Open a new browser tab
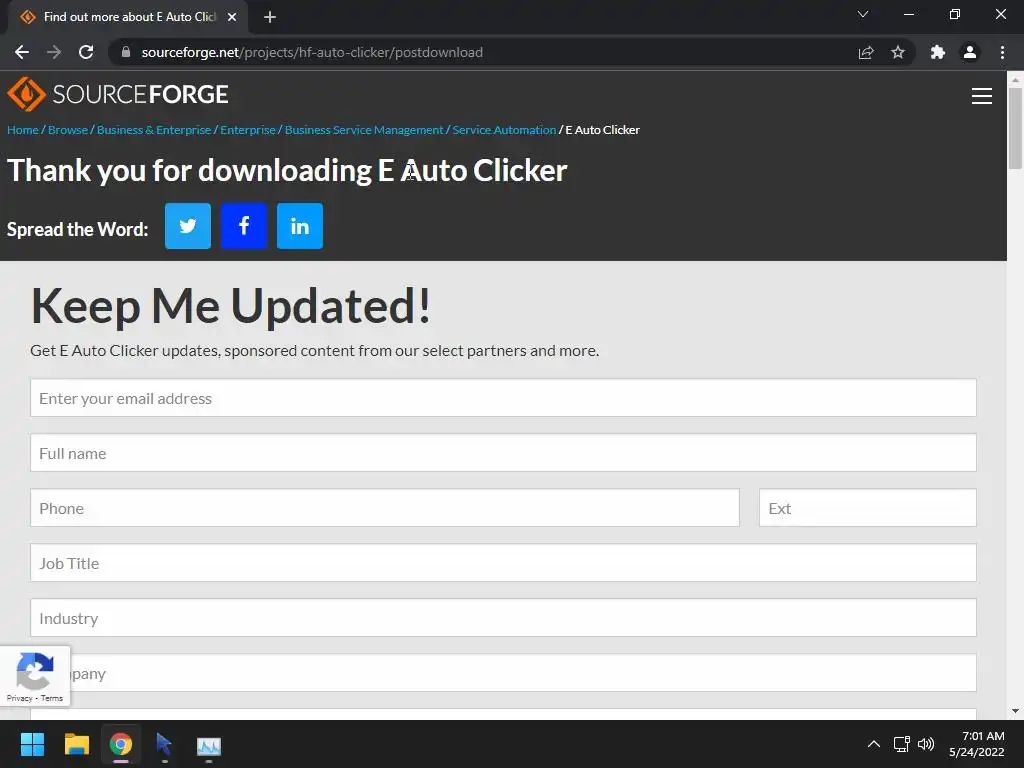1024x768 pixels. (x=270, y=17)
